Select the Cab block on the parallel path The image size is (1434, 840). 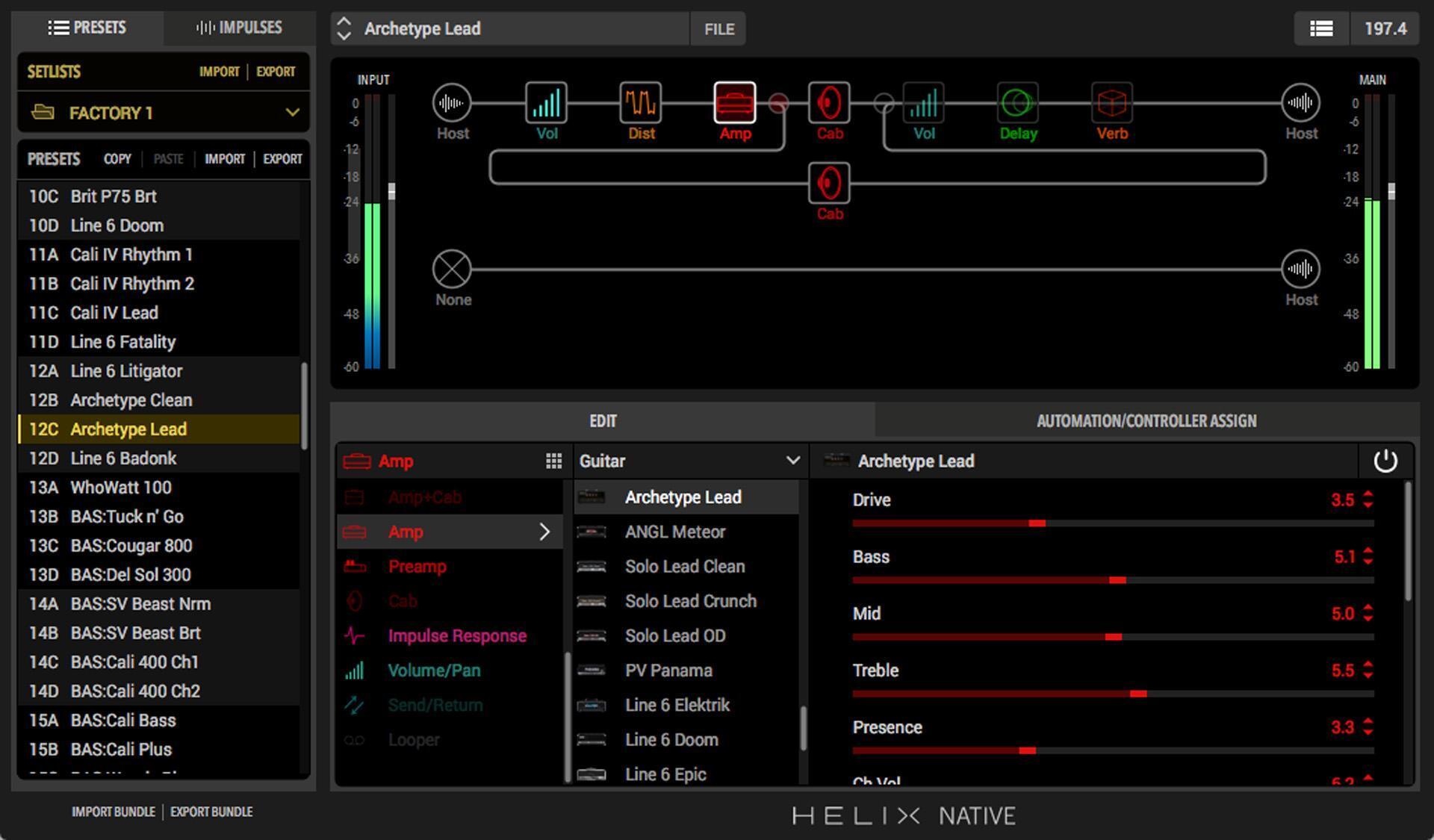(x=829, y=181)
